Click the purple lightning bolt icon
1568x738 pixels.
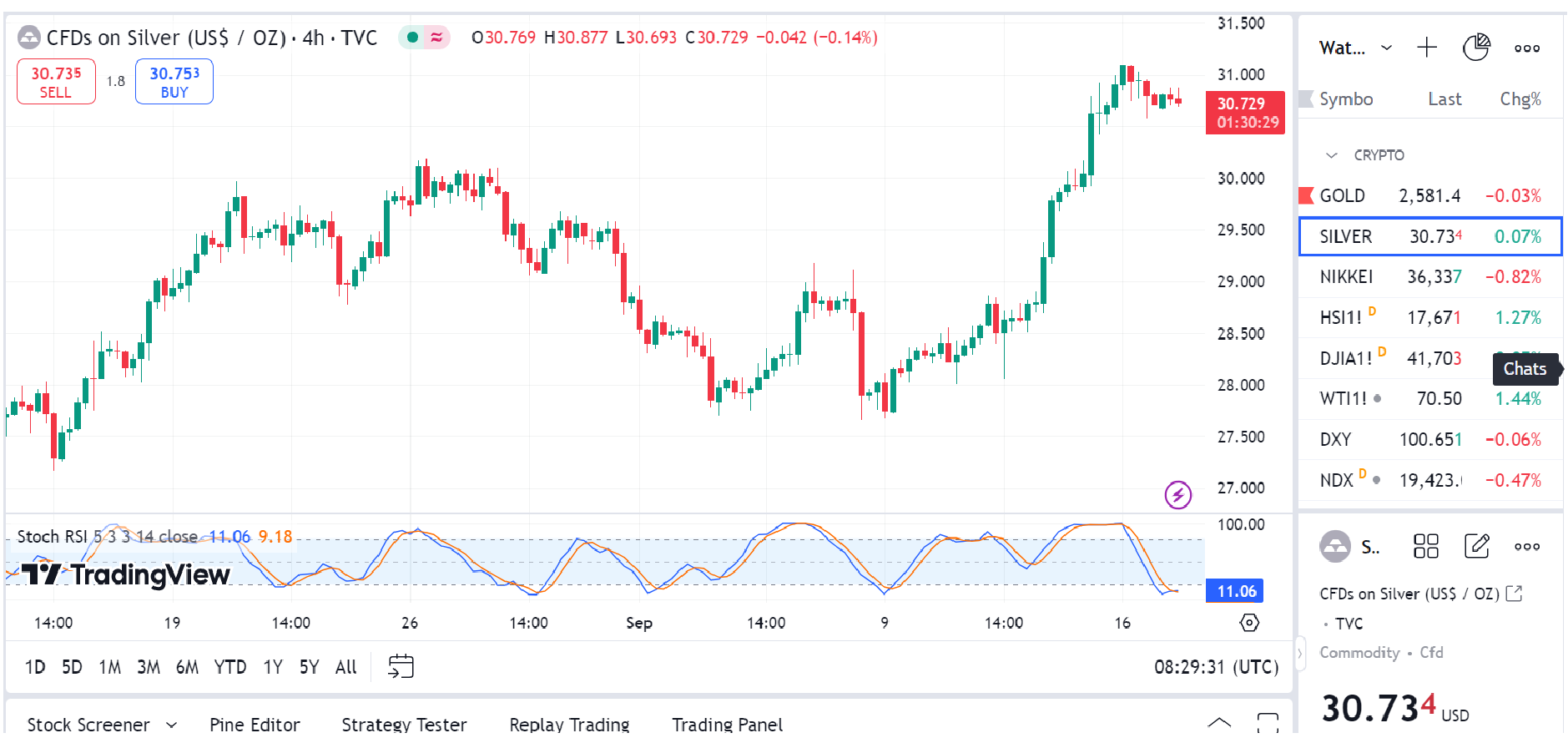coord(1177,495)
